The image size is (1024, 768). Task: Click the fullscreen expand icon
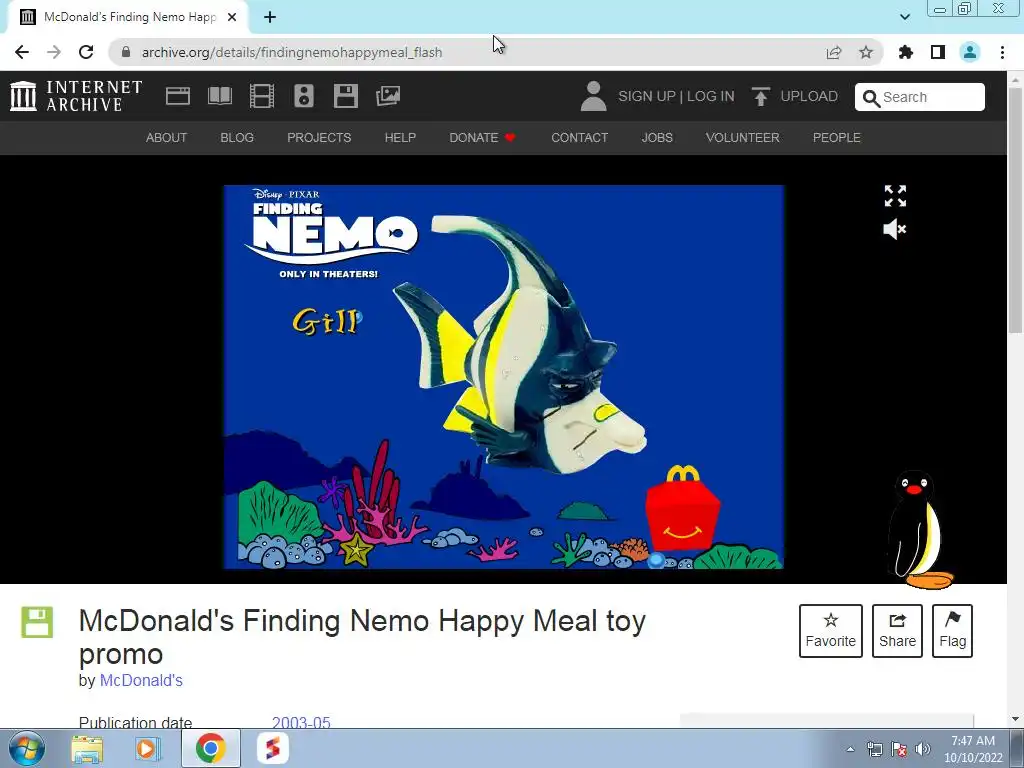pos(895,195)
